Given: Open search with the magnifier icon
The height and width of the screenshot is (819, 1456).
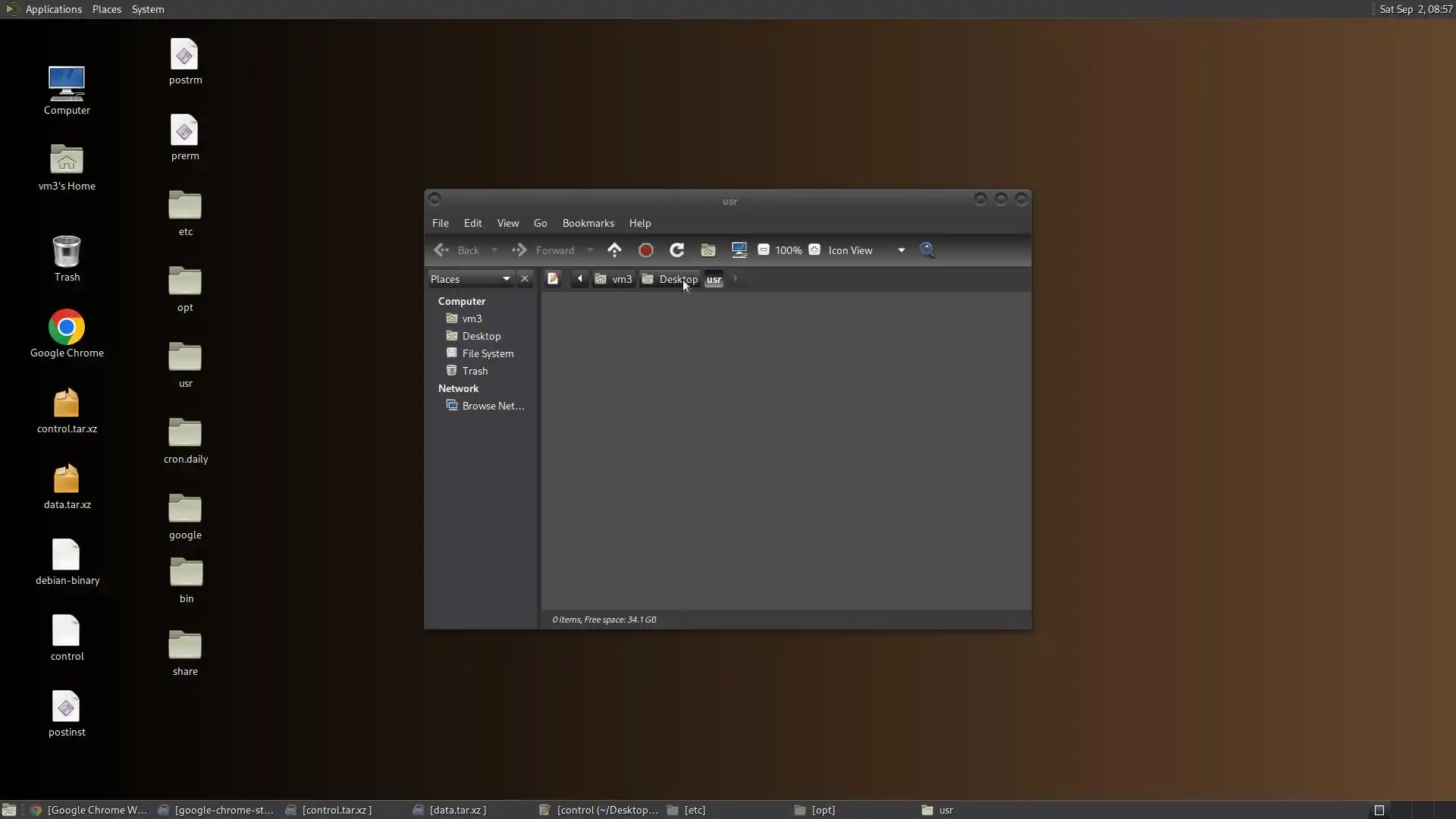Looking at the screenshot, I should click(x=927, y=249).
